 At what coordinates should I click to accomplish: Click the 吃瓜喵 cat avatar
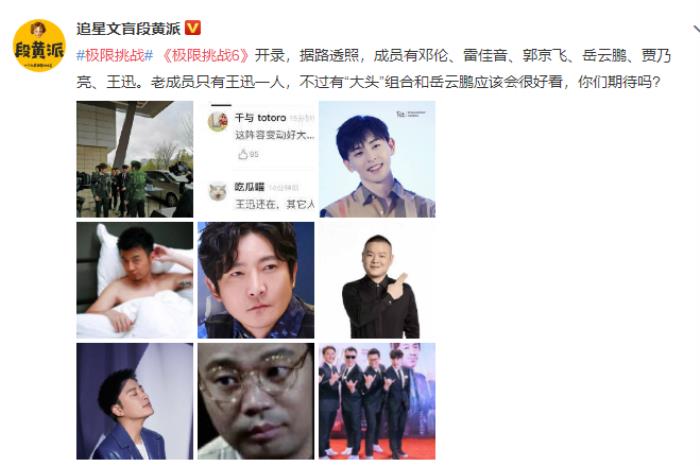click(218, 191)
